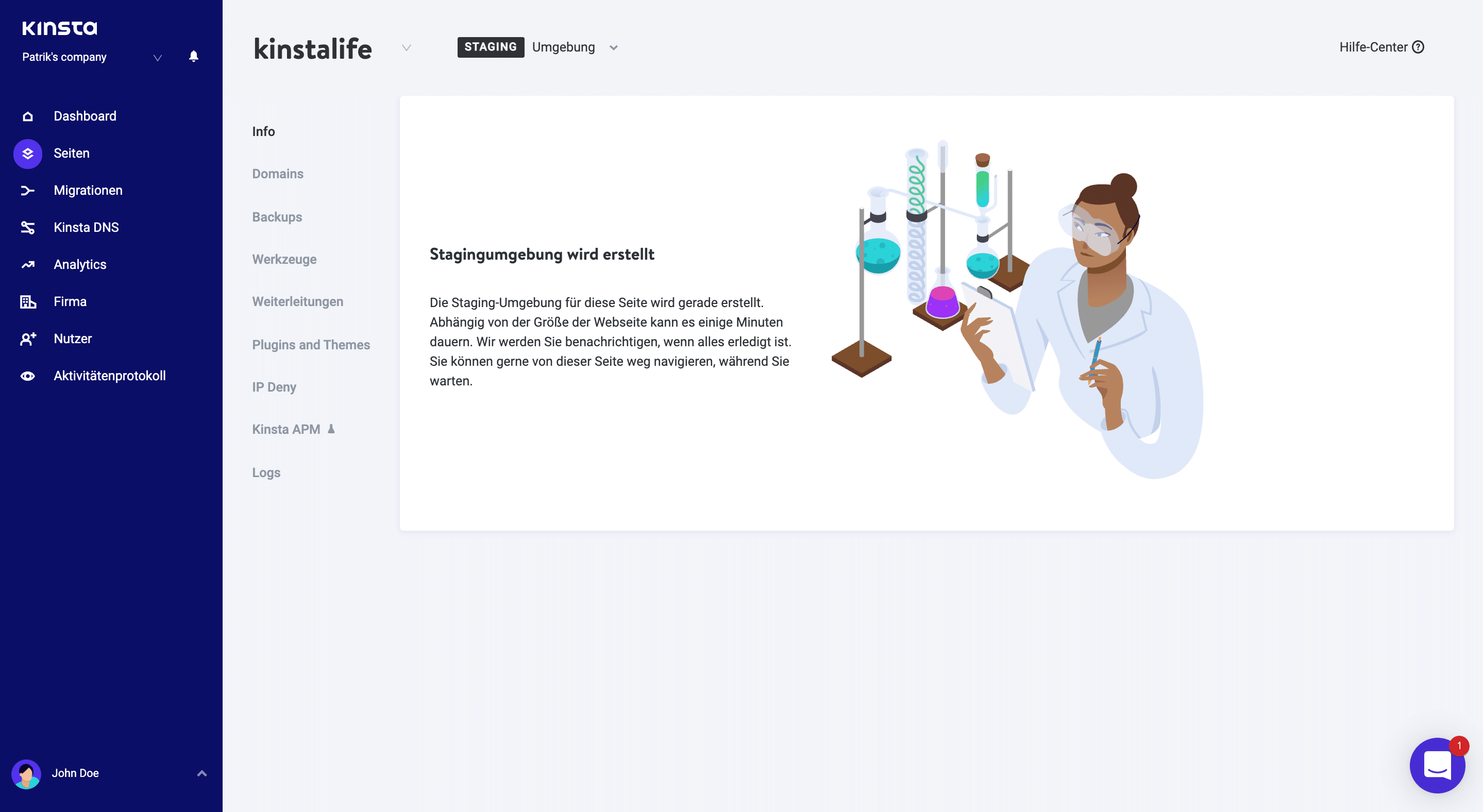Screen dimensions: 1483x812
Task: Open the Hilfe-Center link
Action: 1383,47
